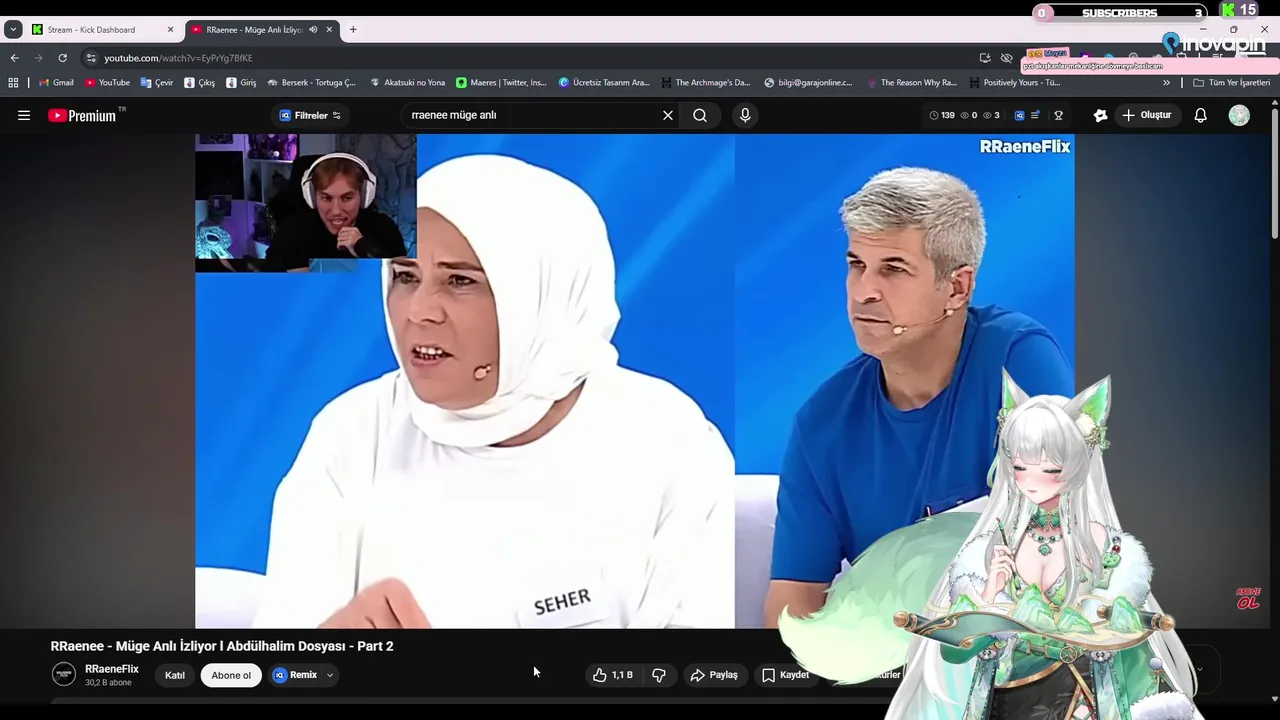Open the bilgi@garajonline bookmark
The image size is (1280, 720).
(x=808, y=83)
